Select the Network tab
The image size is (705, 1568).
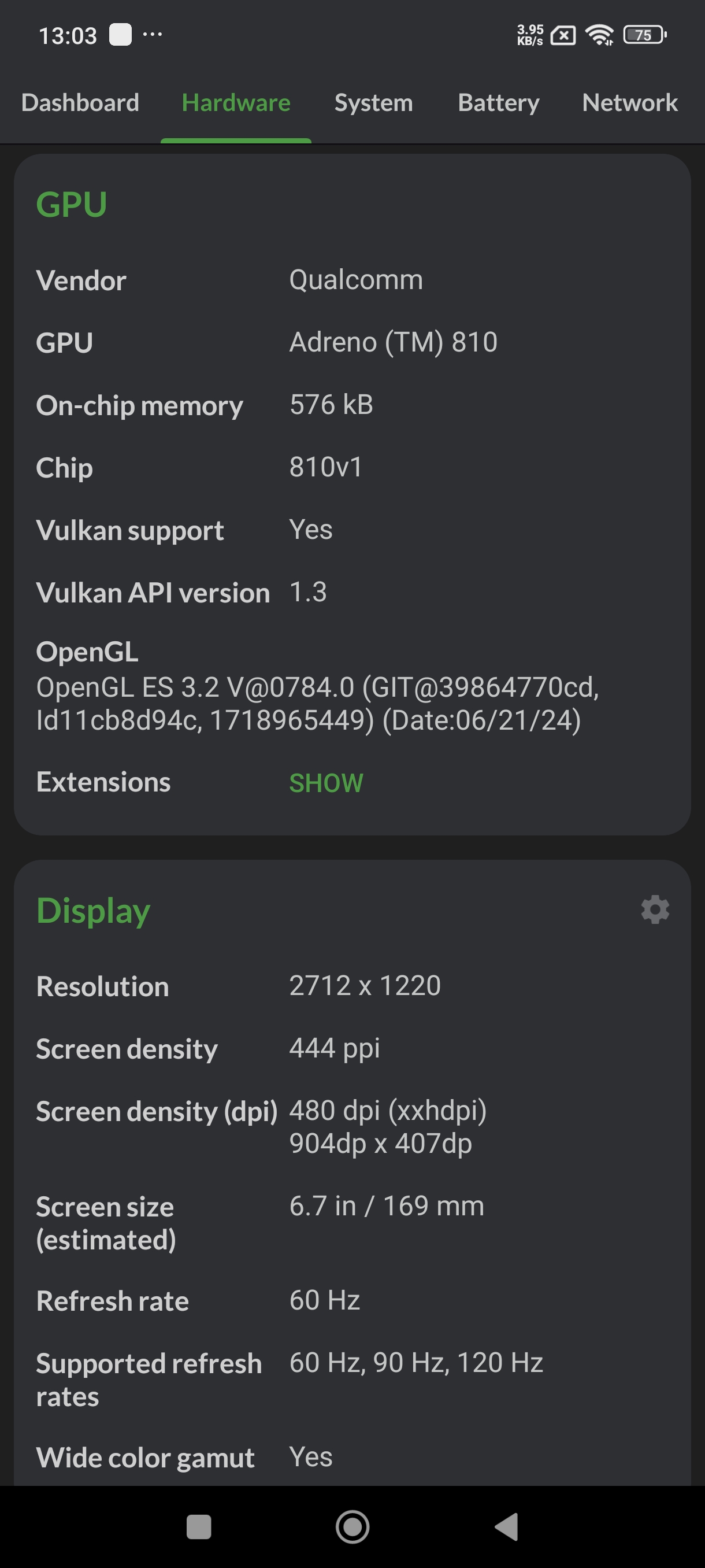pos(629,103)
